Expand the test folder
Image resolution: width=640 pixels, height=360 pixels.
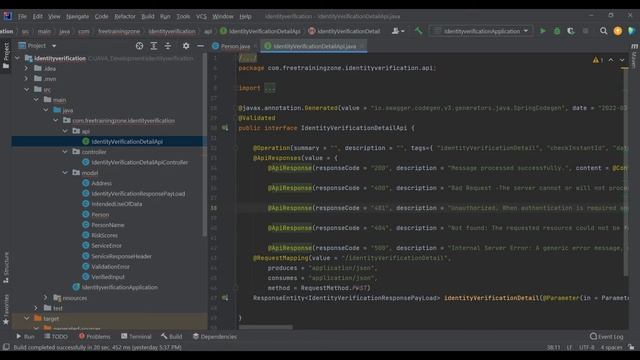pyautogui.click(x=36, y=308)
